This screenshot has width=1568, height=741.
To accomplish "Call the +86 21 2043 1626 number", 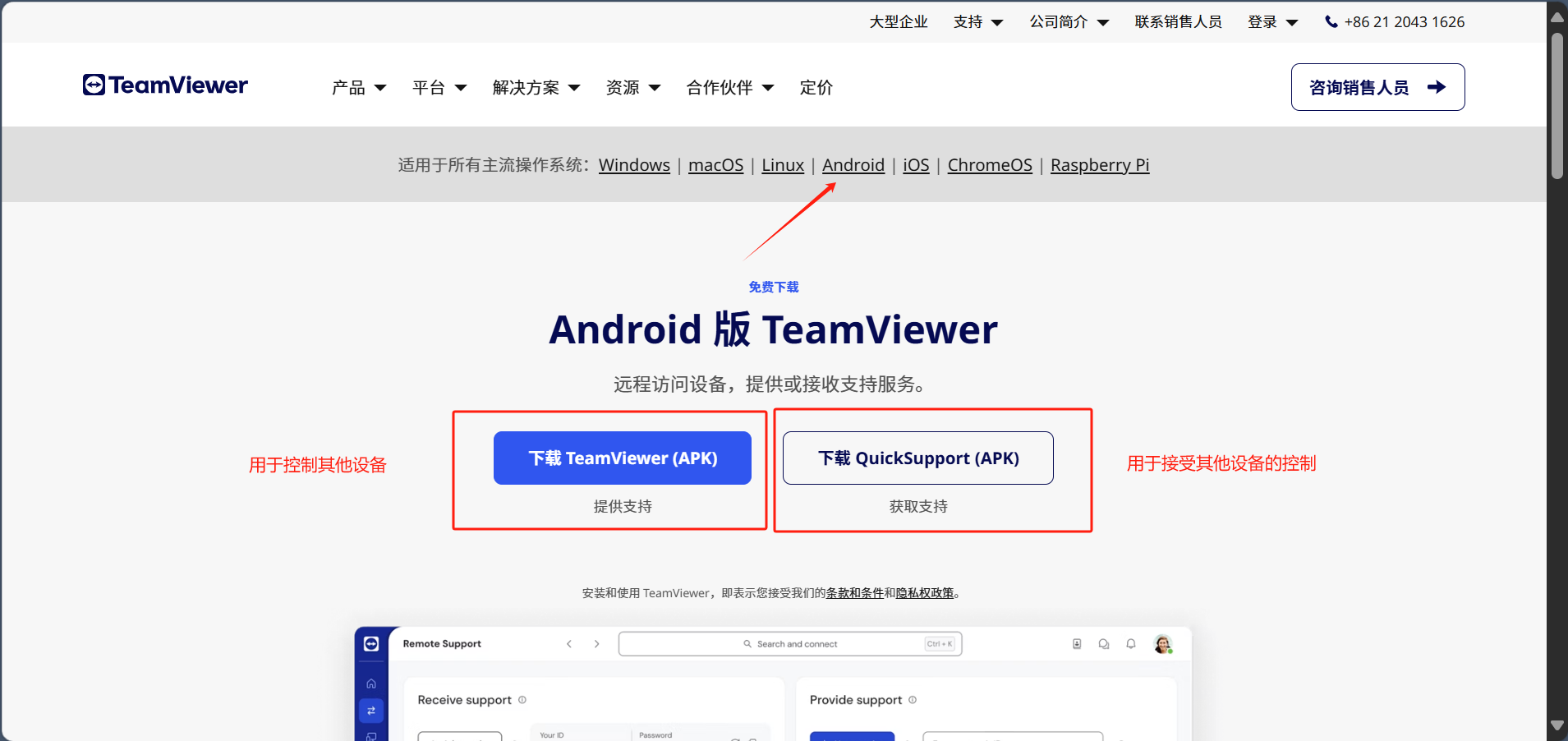I will 1405,22.
